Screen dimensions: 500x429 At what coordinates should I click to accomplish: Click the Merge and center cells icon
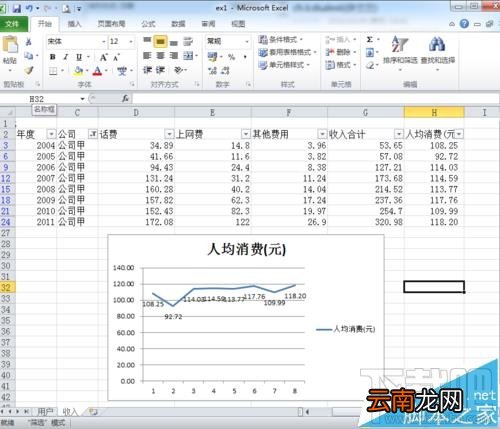(x=188, y=56)
